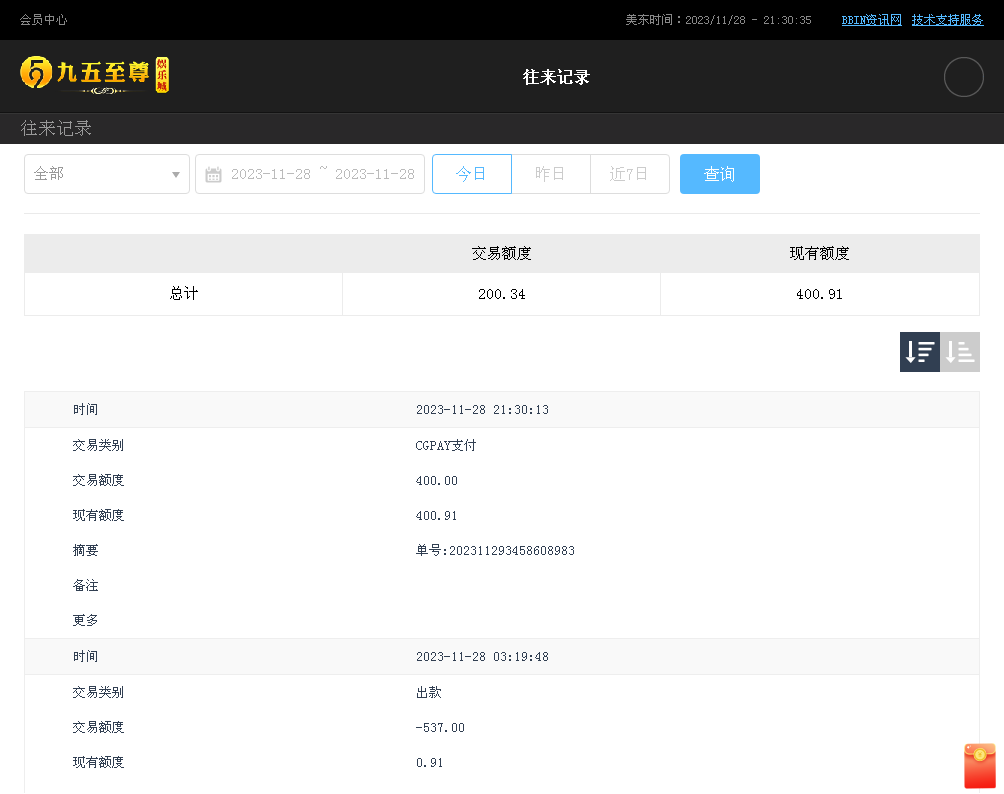Screen dimensions: 1004x794
Task: Sort records in ascending order
Action: (x=960, y=352)
